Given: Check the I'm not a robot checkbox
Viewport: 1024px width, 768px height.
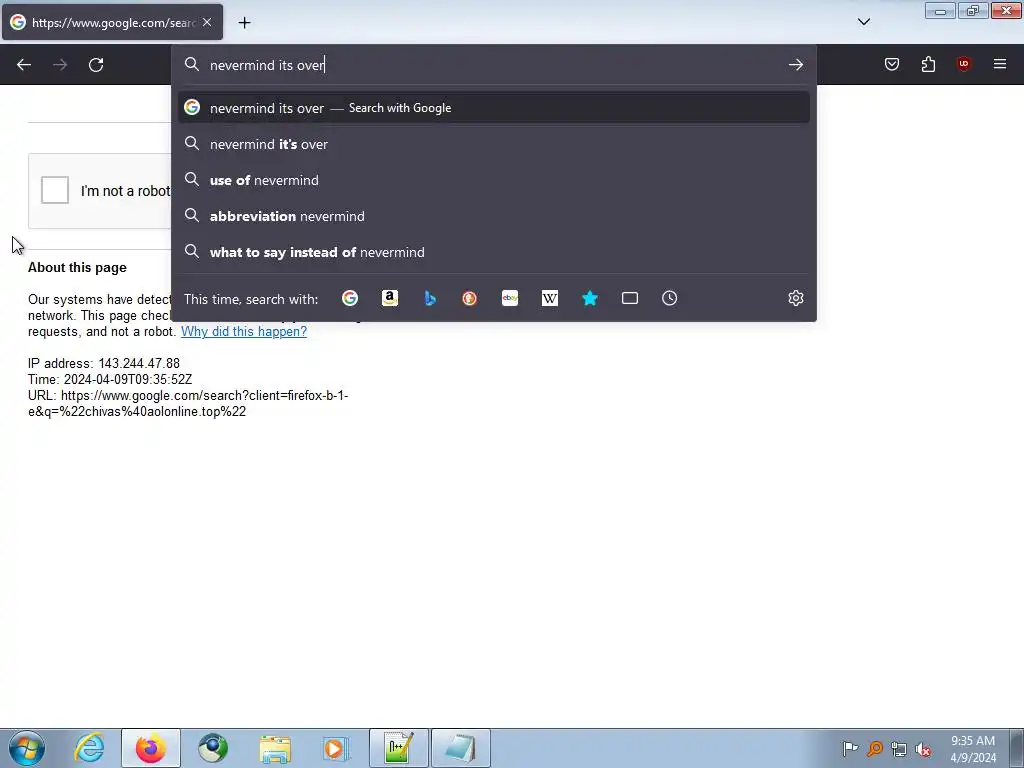Looking at the screenshot, I should (x=55, y=190).
